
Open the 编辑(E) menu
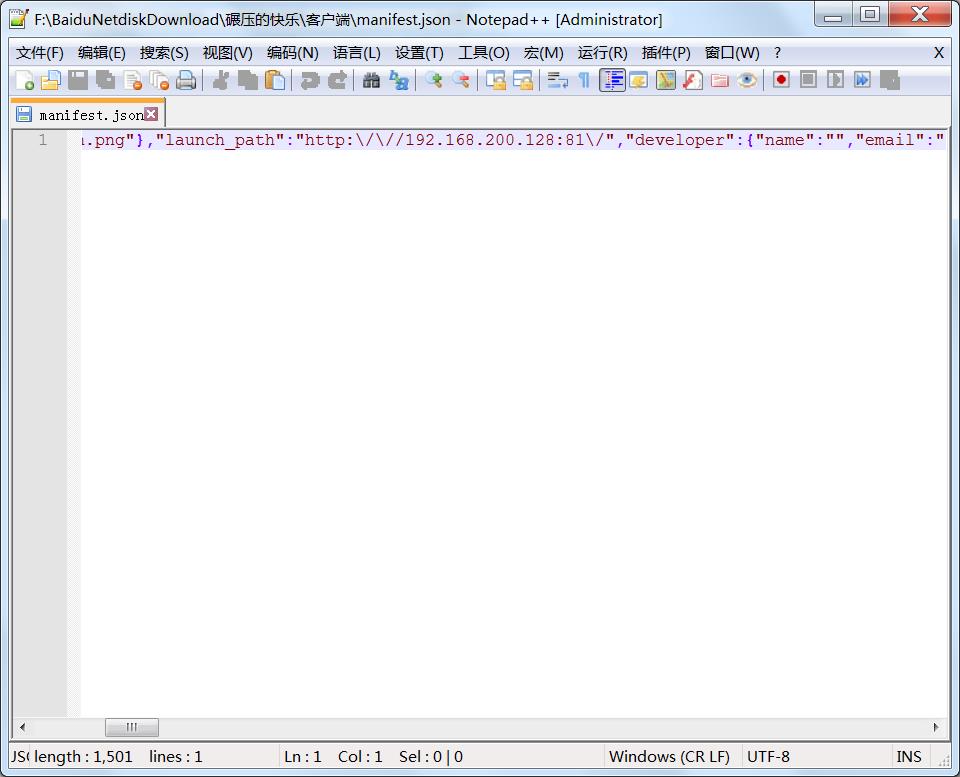pyautogui.click(x=102, y=53)
